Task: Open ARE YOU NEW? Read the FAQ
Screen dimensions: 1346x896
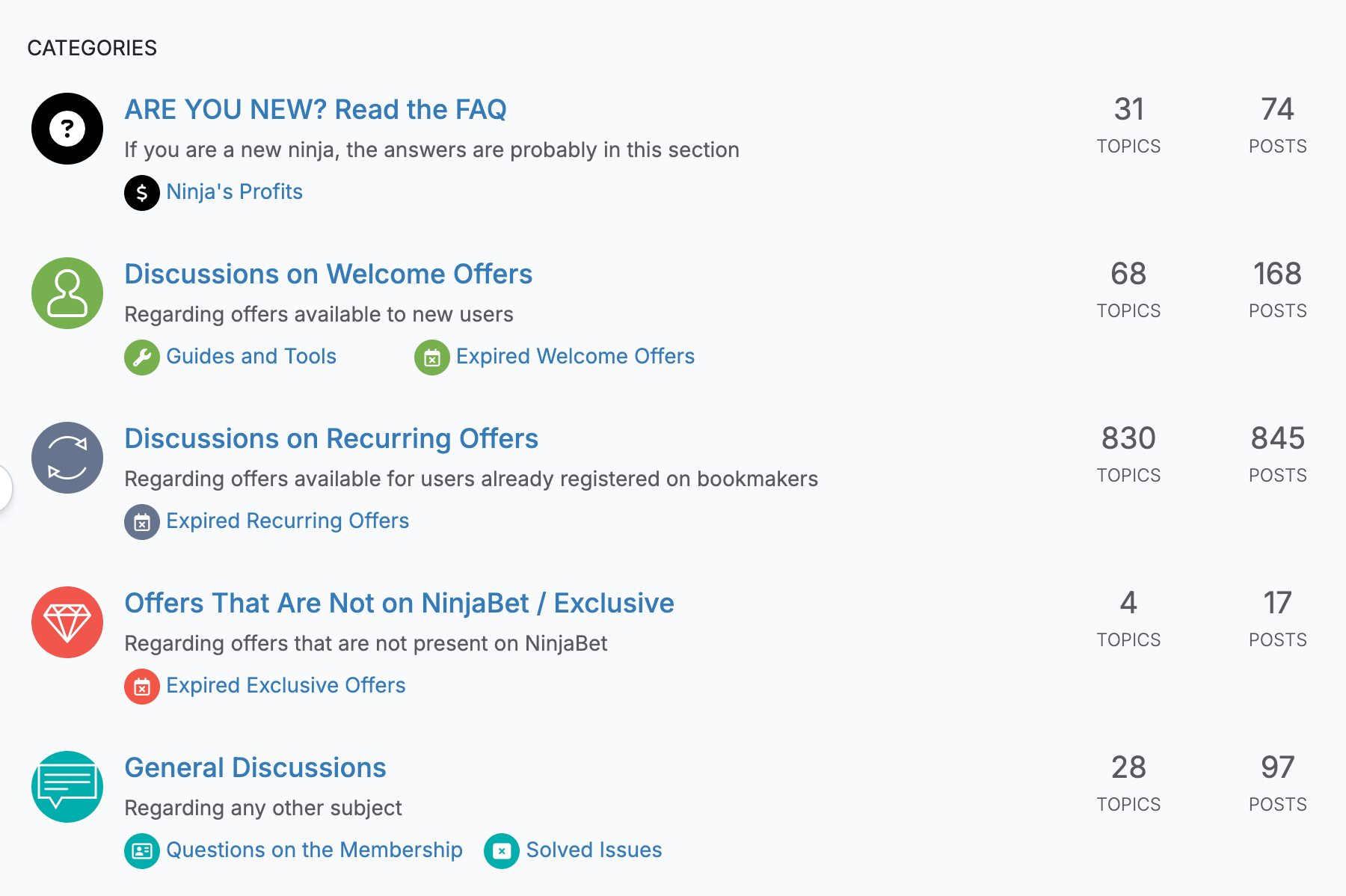Action: point(316,109)
